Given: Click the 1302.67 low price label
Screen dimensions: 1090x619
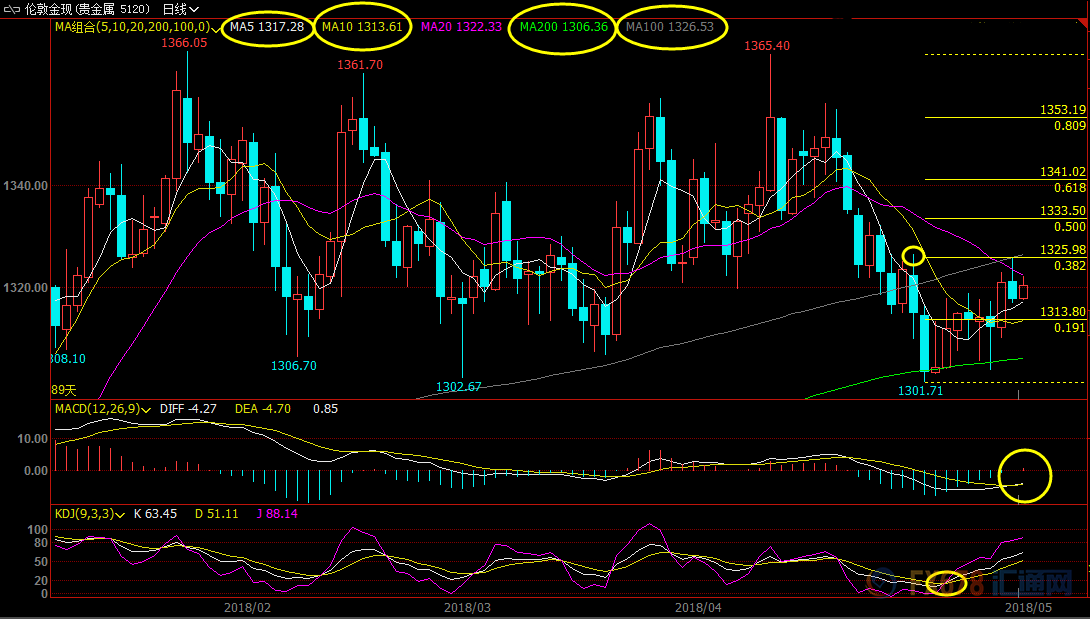Looking at the screenshot, I should pyautogui.click(x=458, y=387).
